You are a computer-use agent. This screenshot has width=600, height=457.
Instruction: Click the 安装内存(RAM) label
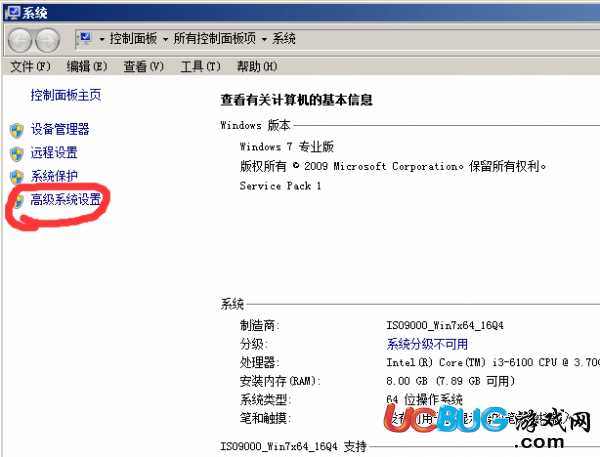pyautogui.click(x=280, y=381)
